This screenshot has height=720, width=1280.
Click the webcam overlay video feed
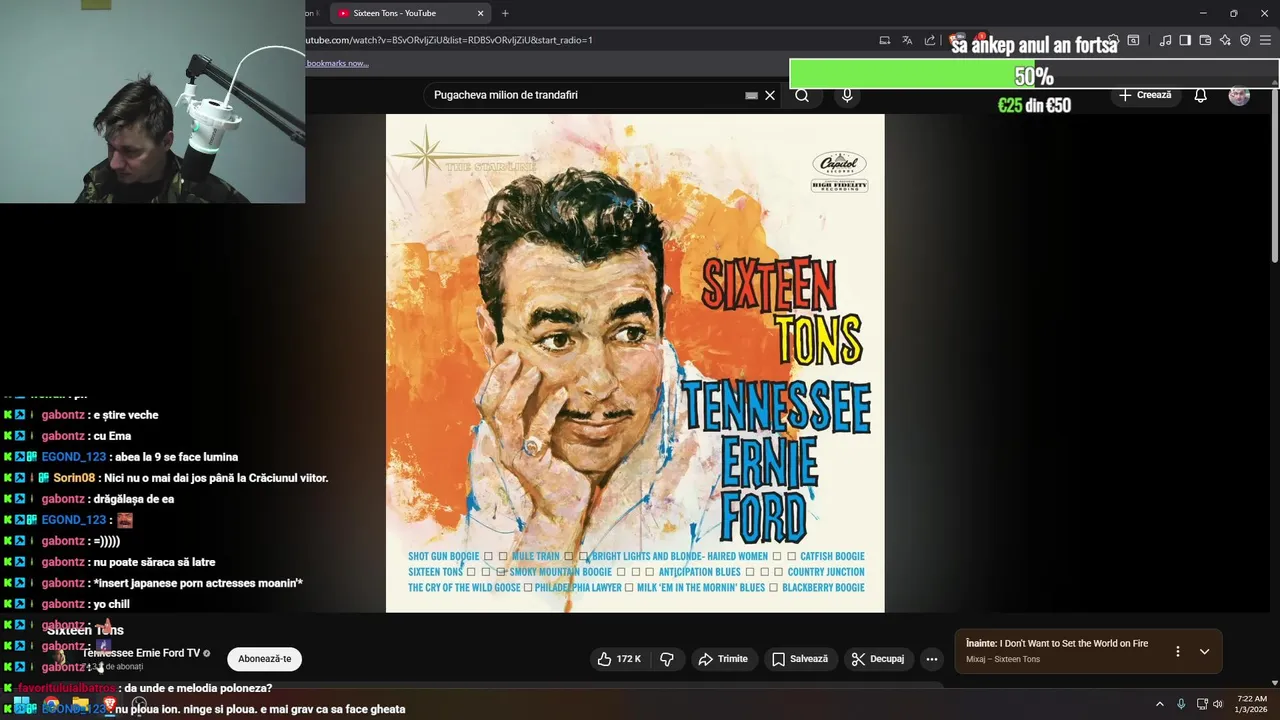pos(152,102)
